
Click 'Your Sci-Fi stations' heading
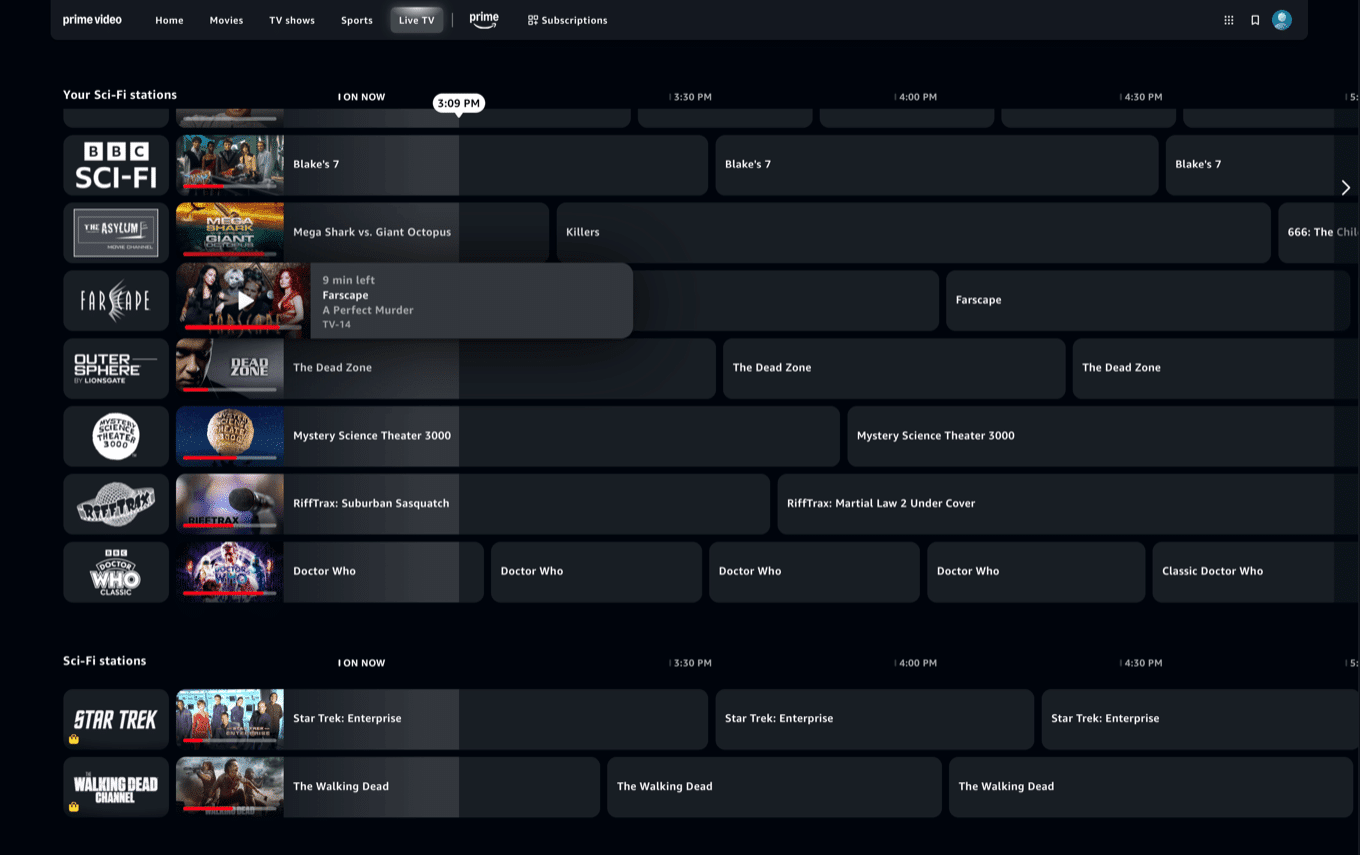[120, 95]
